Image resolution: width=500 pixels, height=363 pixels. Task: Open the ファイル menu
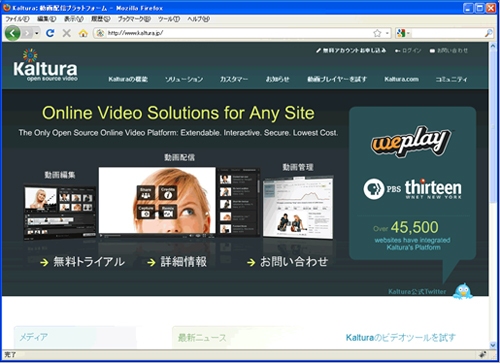17,19
